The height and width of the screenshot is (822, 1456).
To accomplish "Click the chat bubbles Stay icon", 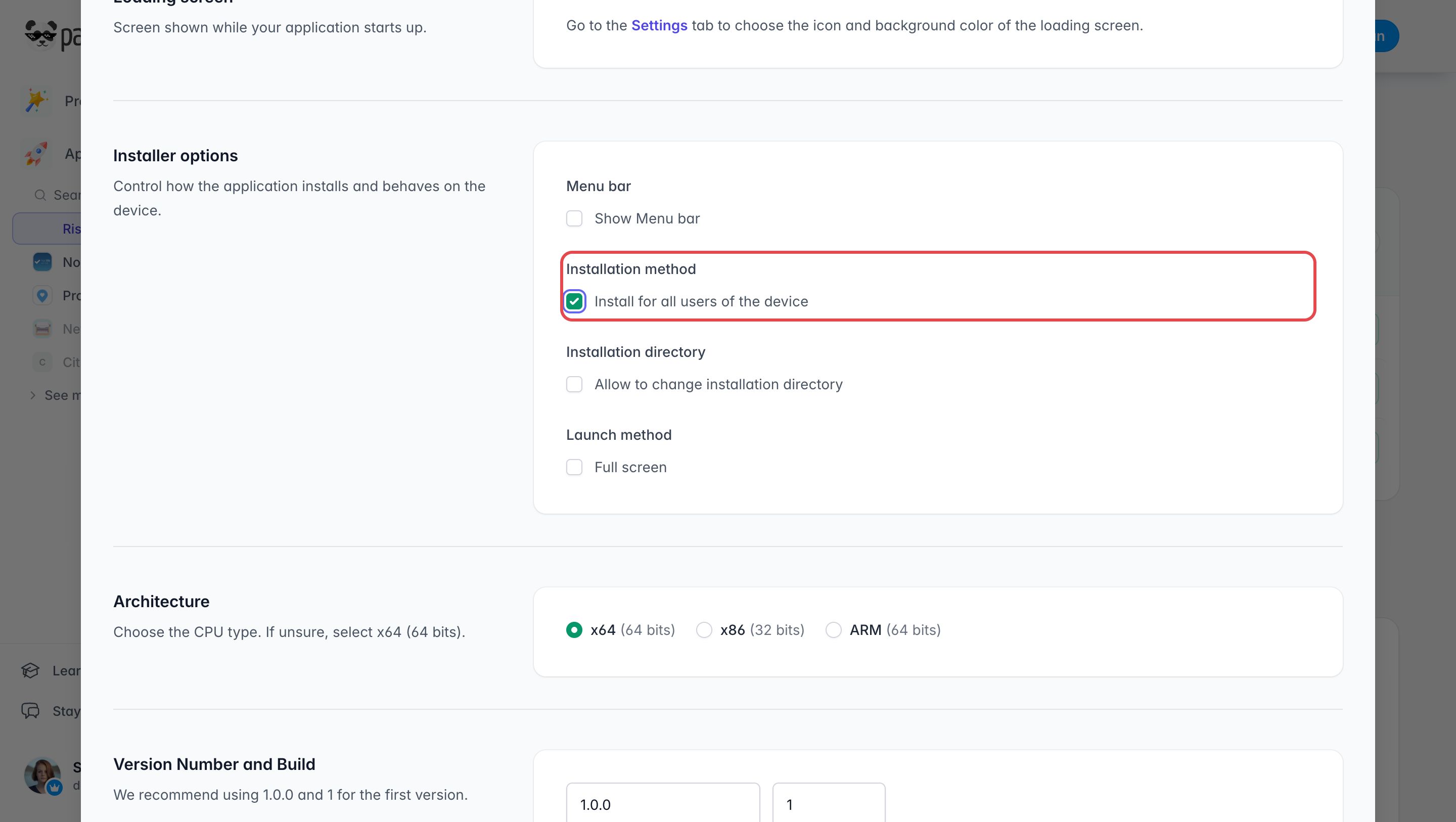I will tap(30, 711).
